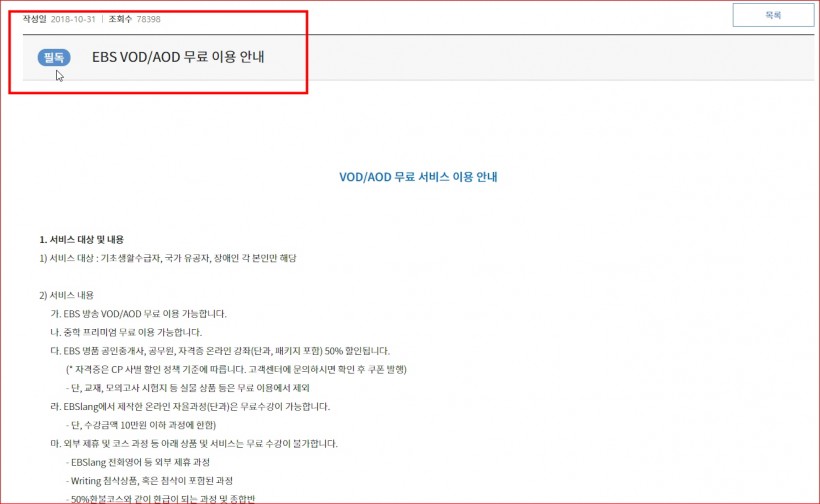Click item 라. EBSlang 온라인 자율과정
This screenshot has width=820, height=504.
tap(190, 406)
